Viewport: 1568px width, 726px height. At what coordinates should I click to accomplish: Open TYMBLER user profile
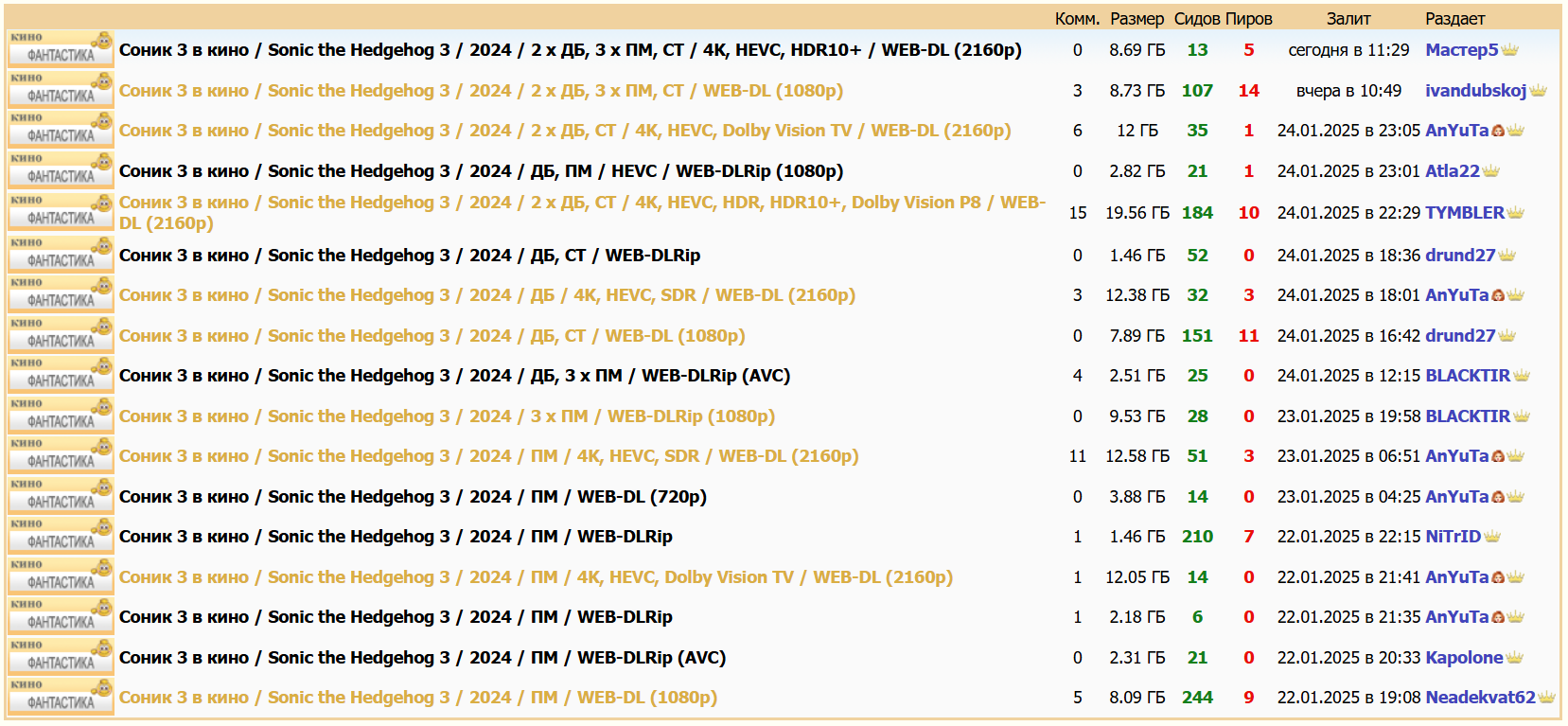(1465, 212)
